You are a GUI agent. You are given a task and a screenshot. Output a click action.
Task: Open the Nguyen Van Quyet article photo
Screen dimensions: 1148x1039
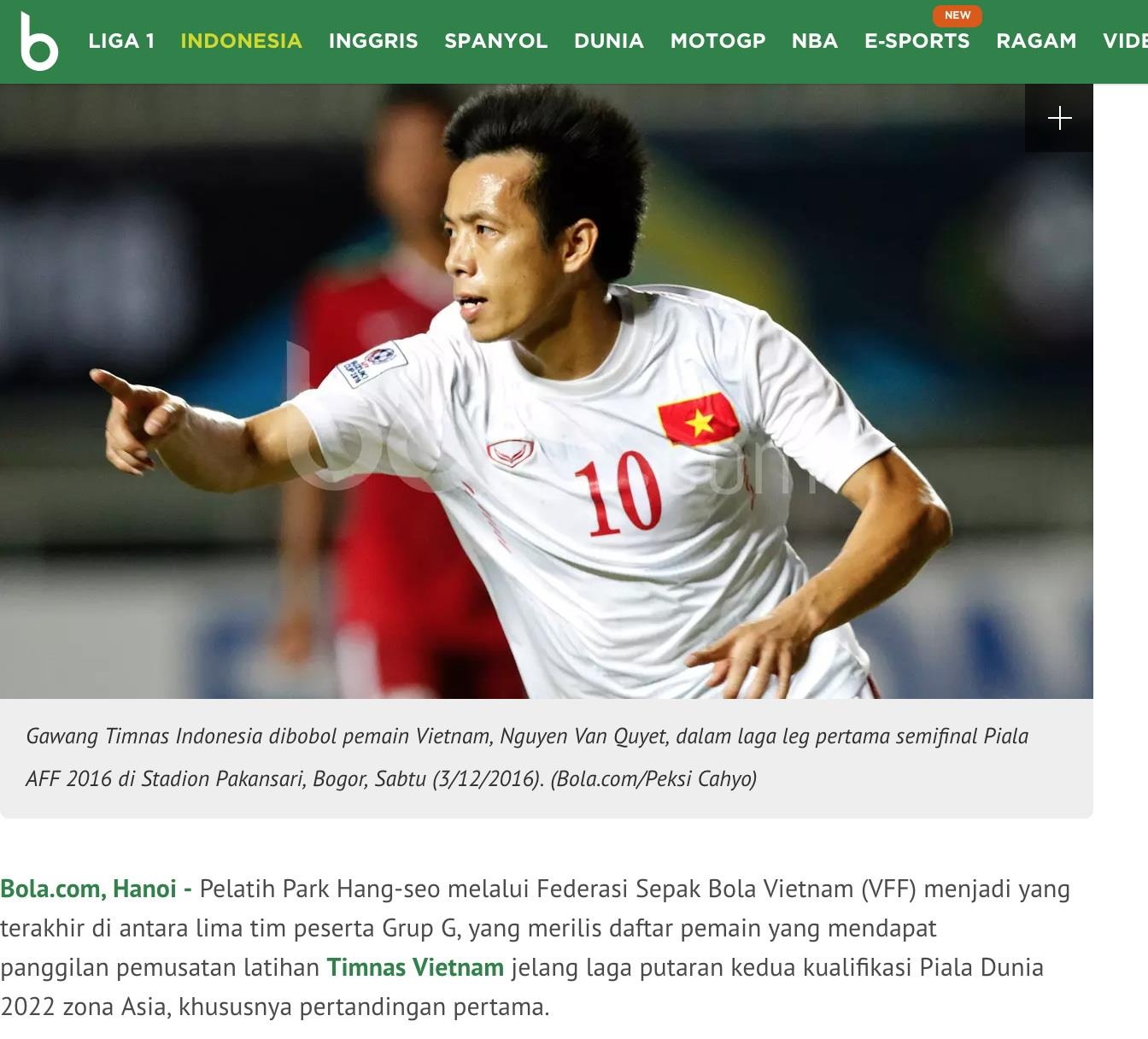pos(547,391)
